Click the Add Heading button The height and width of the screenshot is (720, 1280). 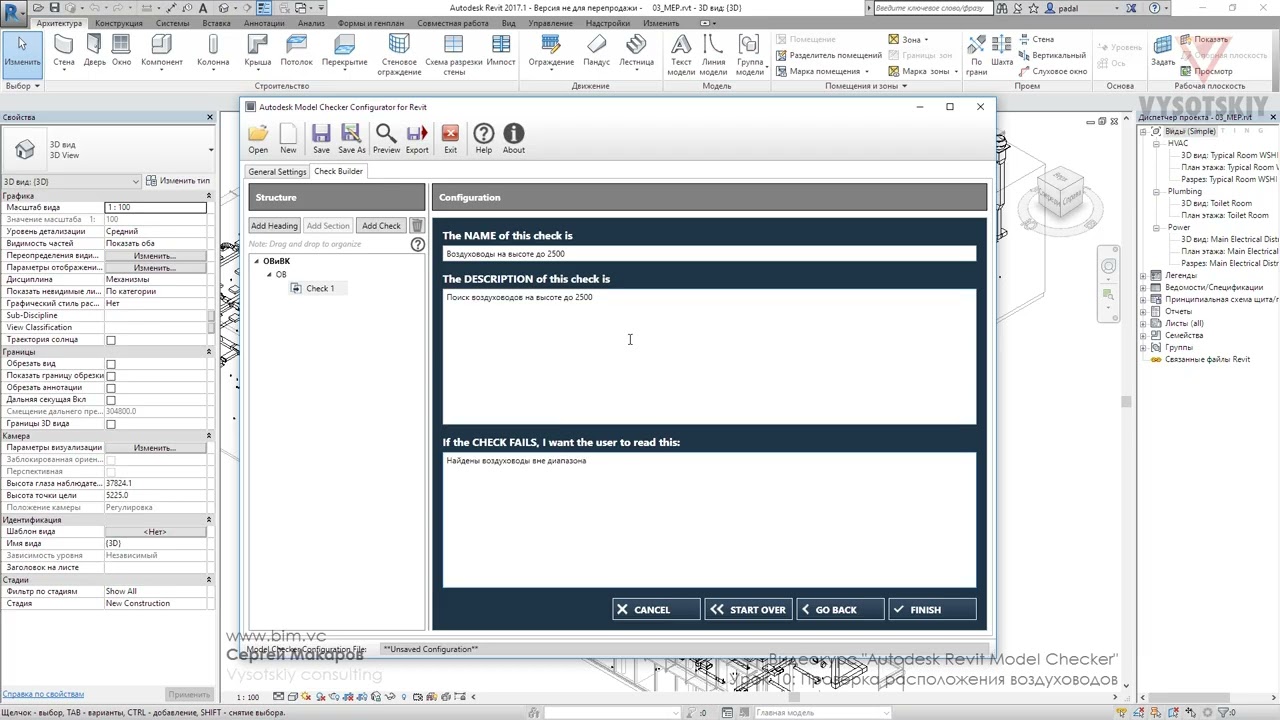point(274,226)
